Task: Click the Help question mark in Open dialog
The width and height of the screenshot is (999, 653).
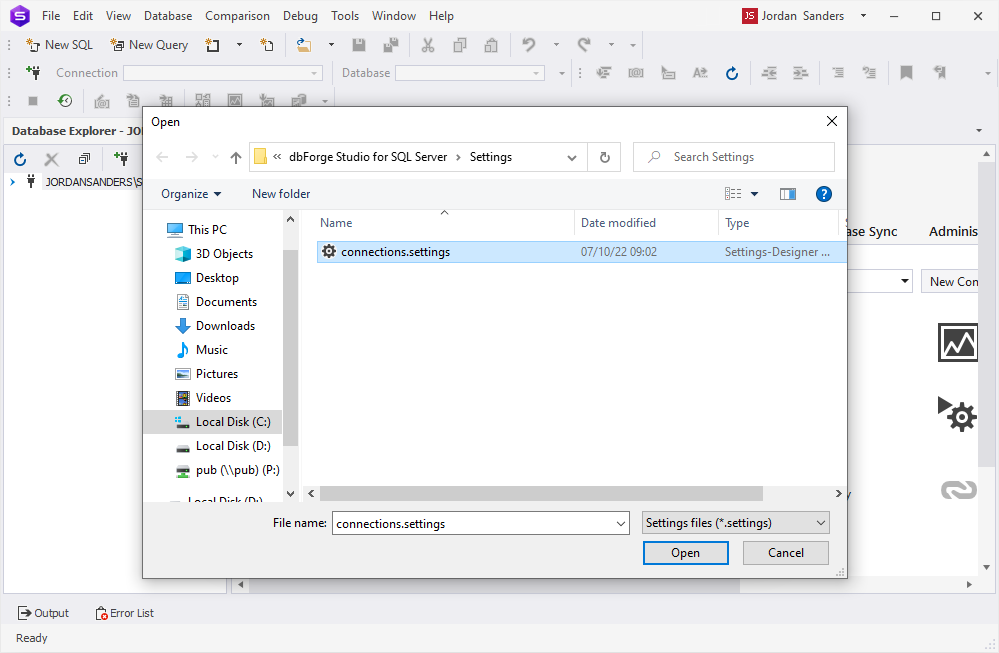Action: [824, 194]
